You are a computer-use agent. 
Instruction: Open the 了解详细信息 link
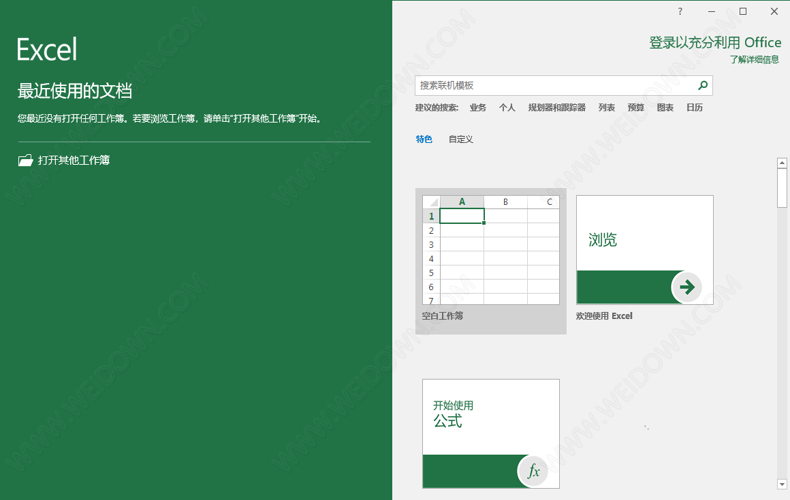point(755,59)
